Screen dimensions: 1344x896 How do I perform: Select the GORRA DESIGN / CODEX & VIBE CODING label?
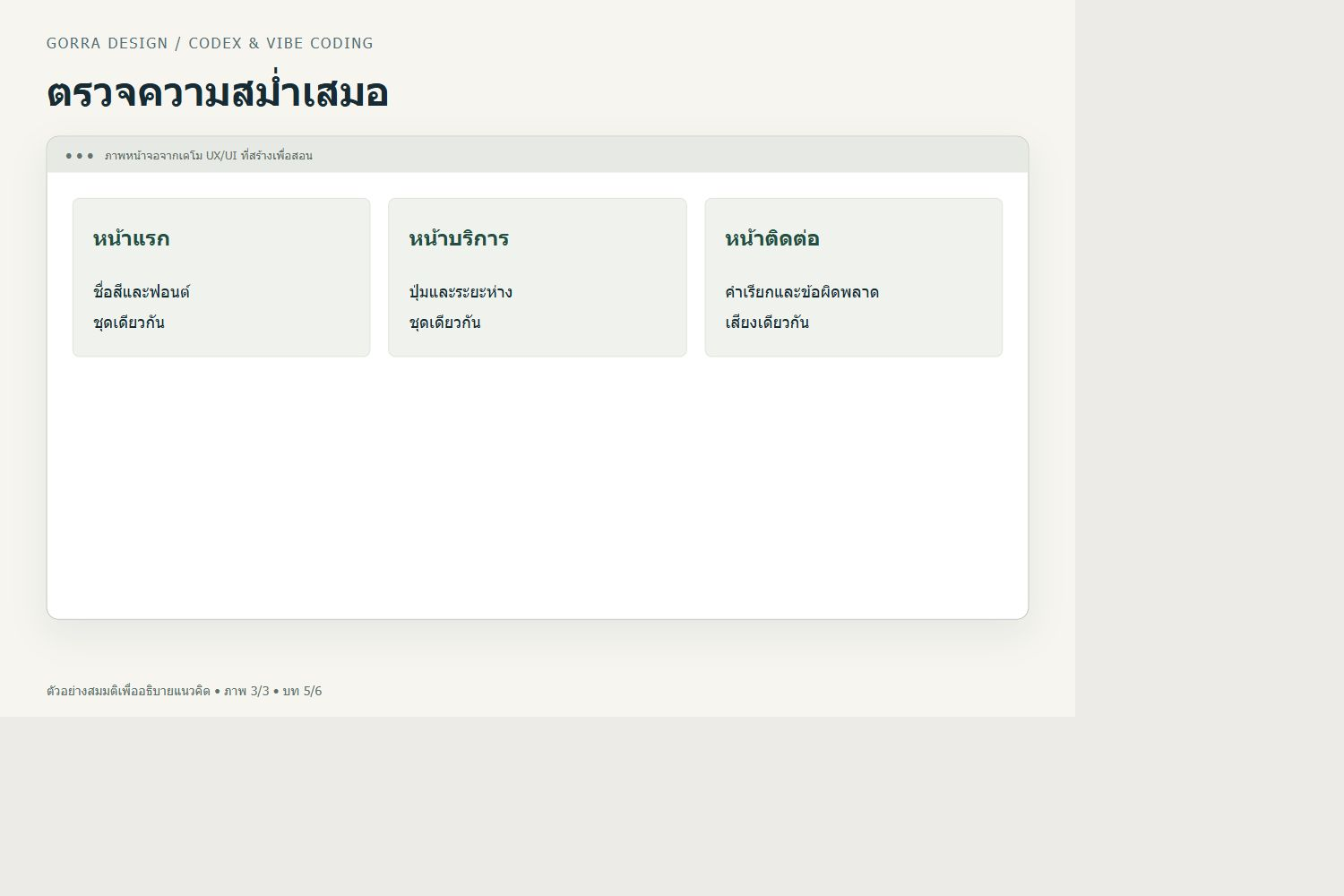pyautogui.click(x=210, y=43)
